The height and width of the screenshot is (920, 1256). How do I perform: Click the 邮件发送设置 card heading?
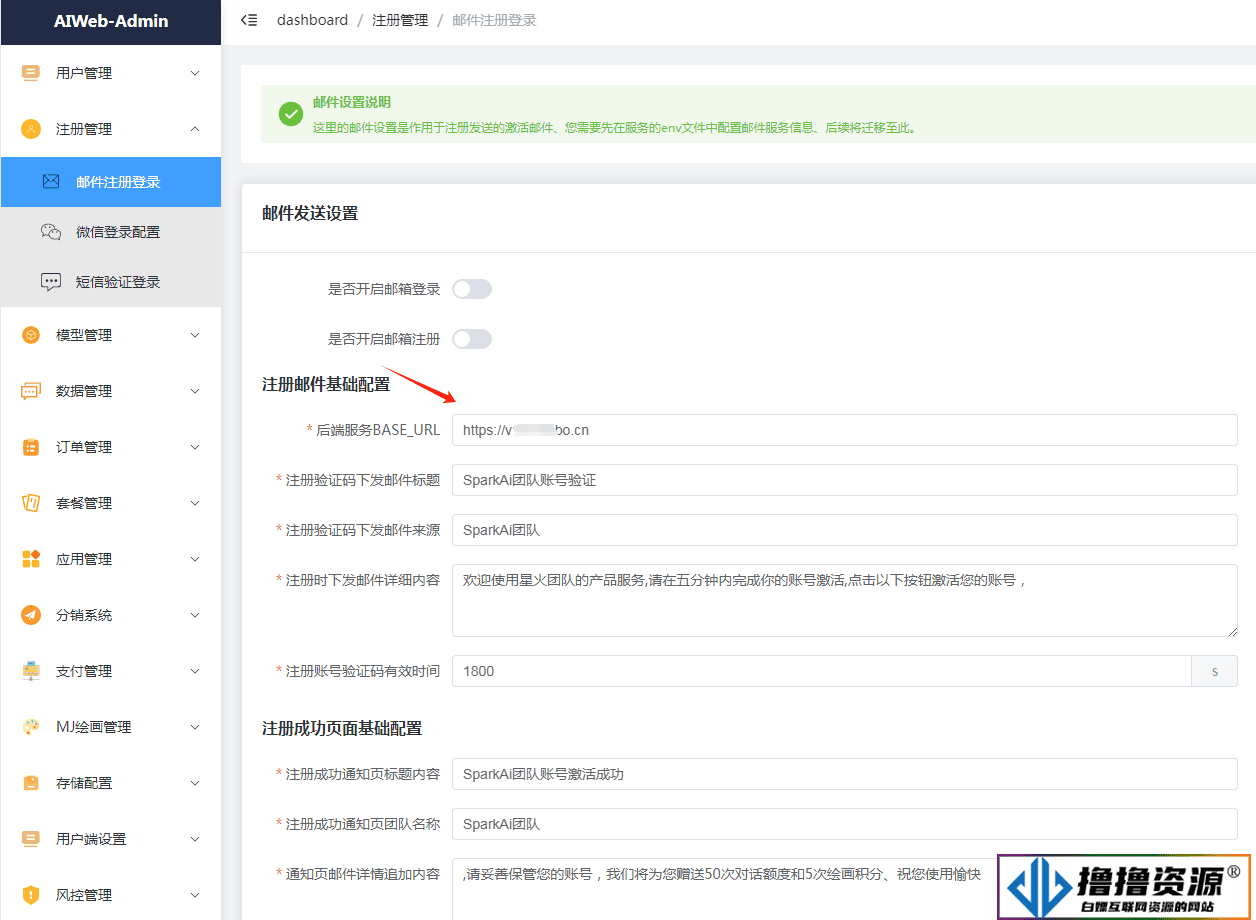pos(310,213)
